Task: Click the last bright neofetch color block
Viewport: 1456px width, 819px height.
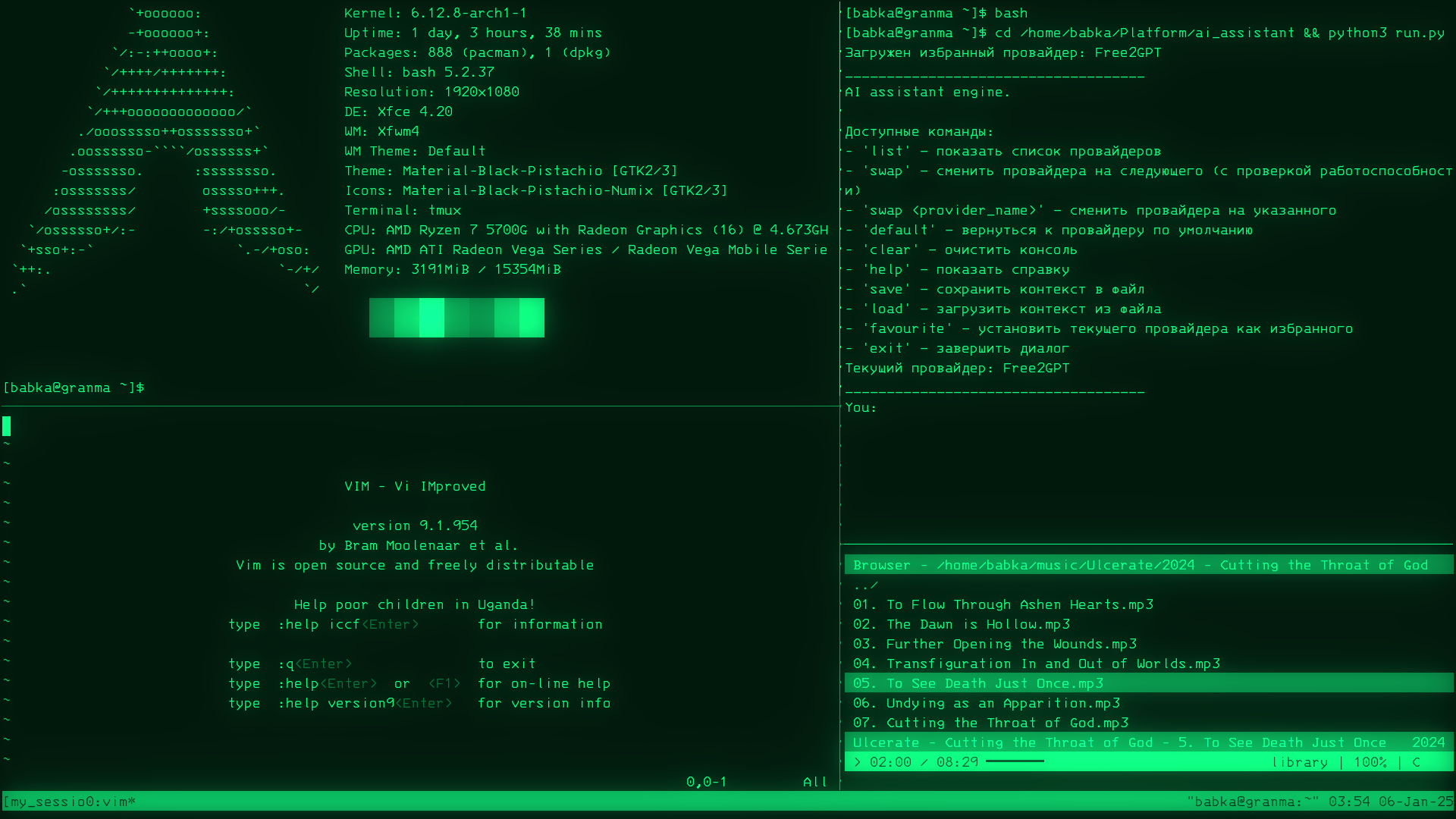Action: click(532, 318)
